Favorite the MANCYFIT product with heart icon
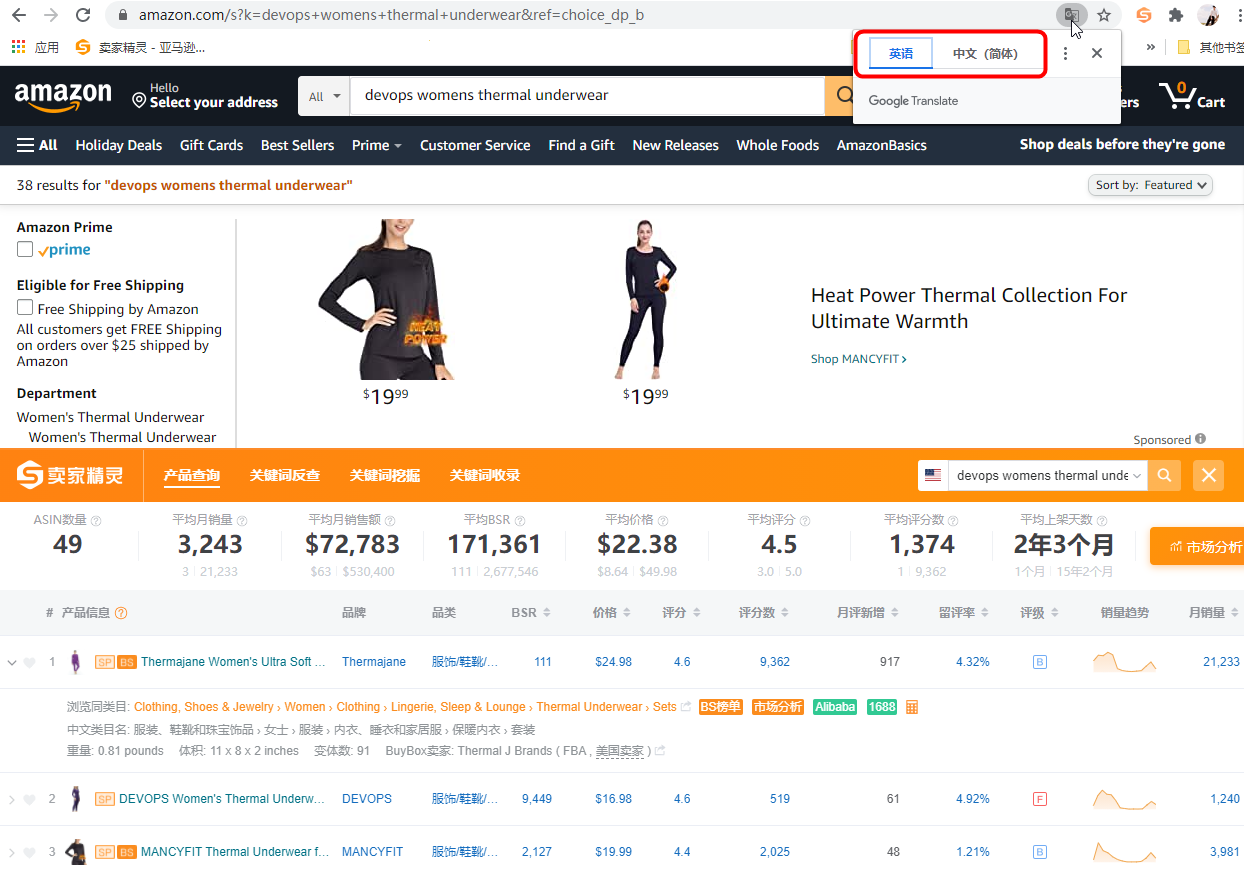 29,853
